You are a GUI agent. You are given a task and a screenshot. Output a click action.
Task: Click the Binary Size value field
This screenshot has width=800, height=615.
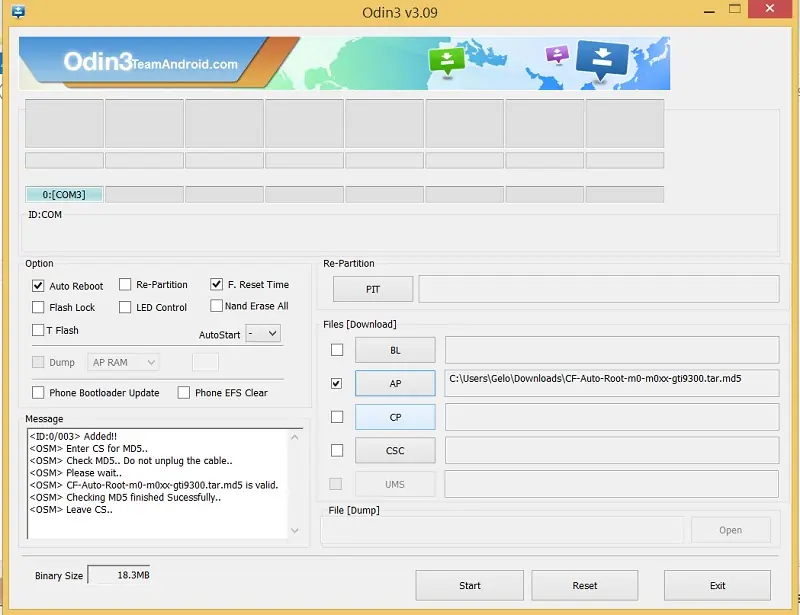click(x=119, y=575)
